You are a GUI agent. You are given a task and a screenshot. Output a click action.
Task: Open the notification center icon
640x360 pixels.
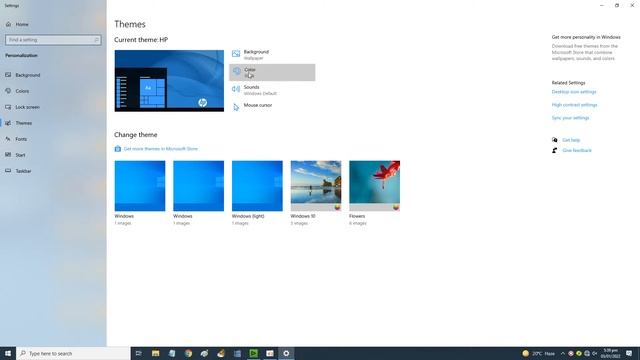pos(629,353)
